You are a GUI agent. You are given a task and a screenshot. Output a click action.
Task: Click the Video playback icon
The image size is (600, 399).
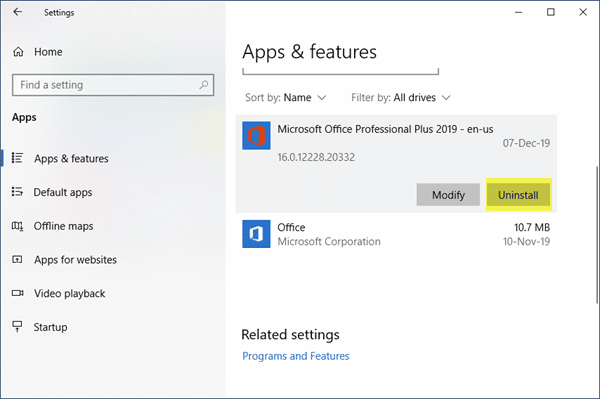pos(17,293)
